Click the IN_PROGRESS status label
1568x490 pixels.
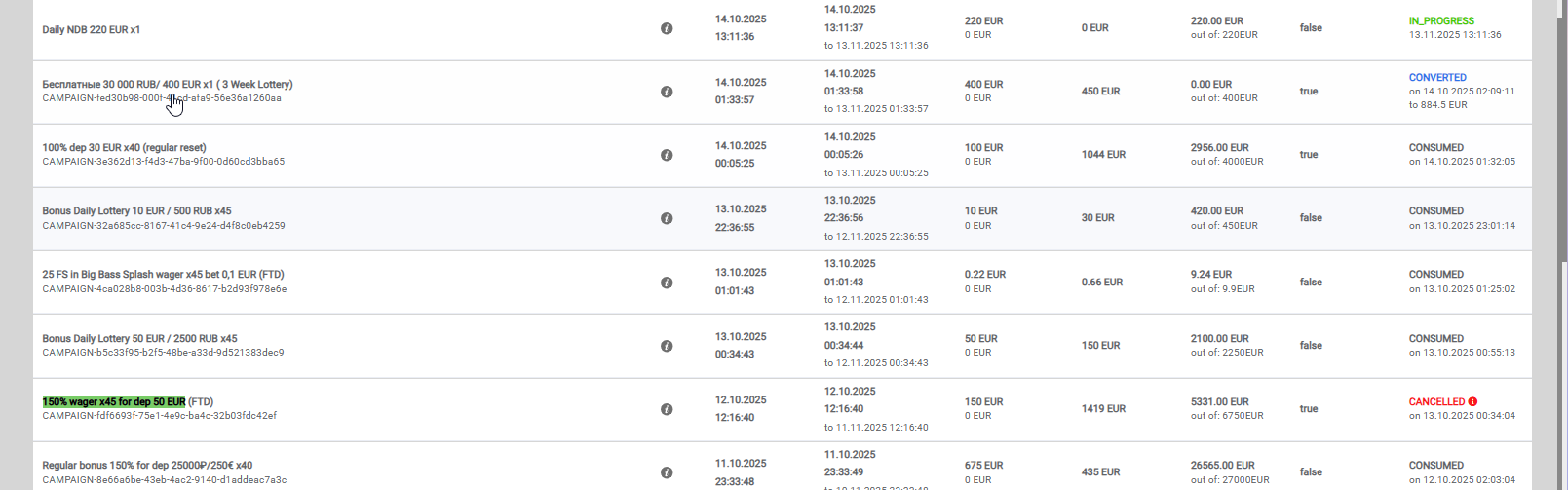coord(1441,20)
